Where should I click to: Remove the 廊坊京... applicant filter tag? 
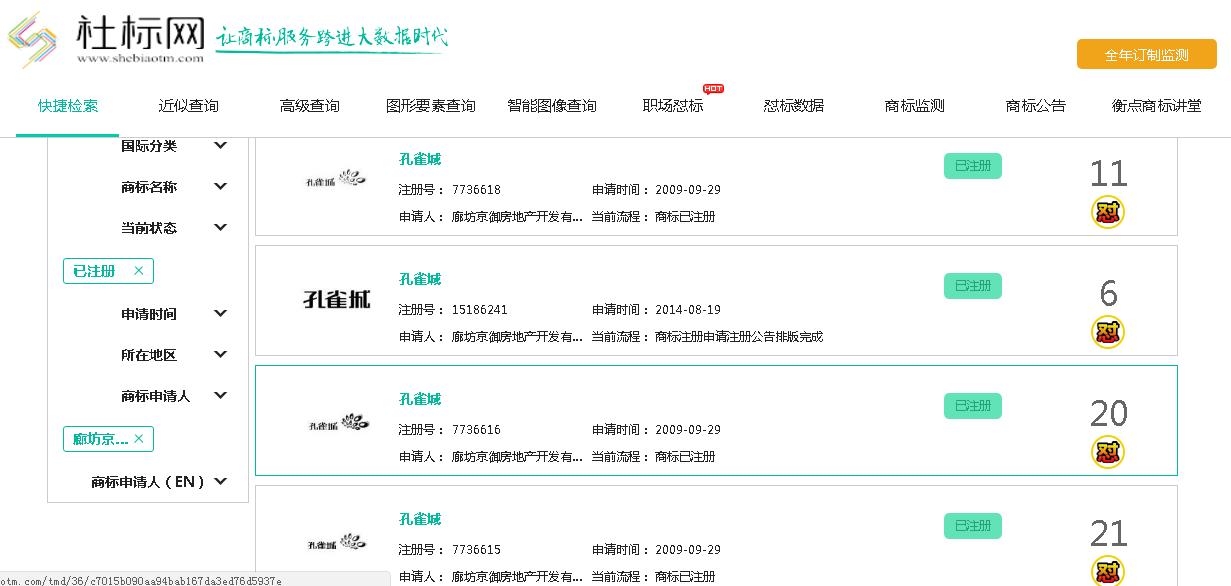(138, 439)
